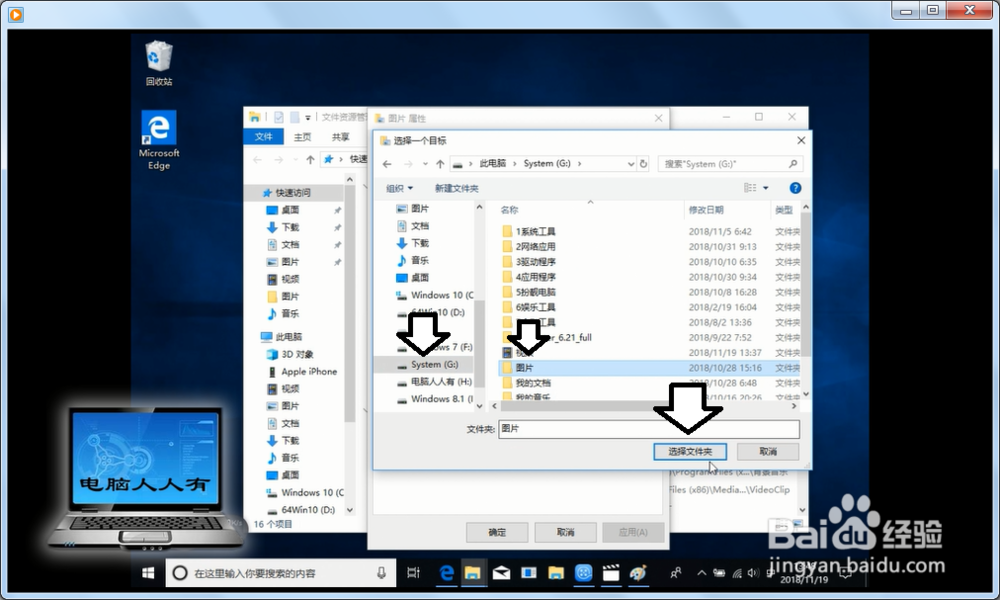Click the taskbar search box
Screen dimensions: 1000x600
pos(281,573)
